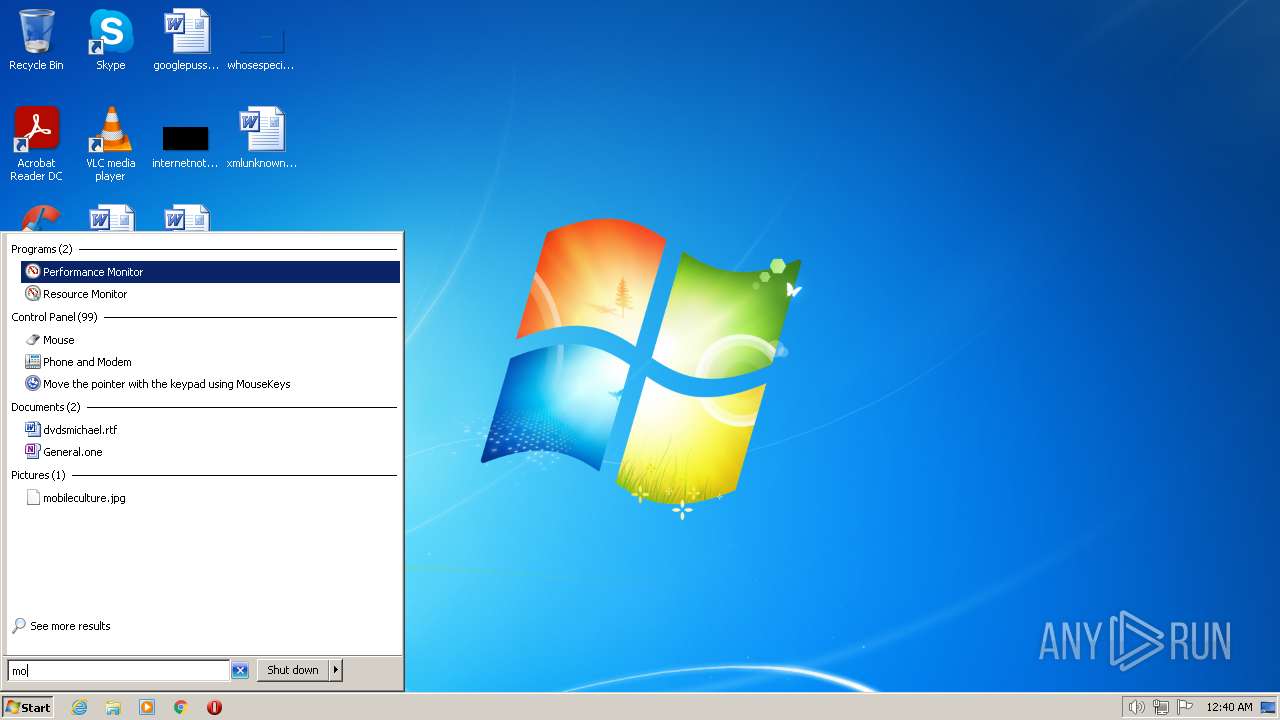
Task: Open MouseKeys pointer keypad setting
Action: click(x=210, y=384)
